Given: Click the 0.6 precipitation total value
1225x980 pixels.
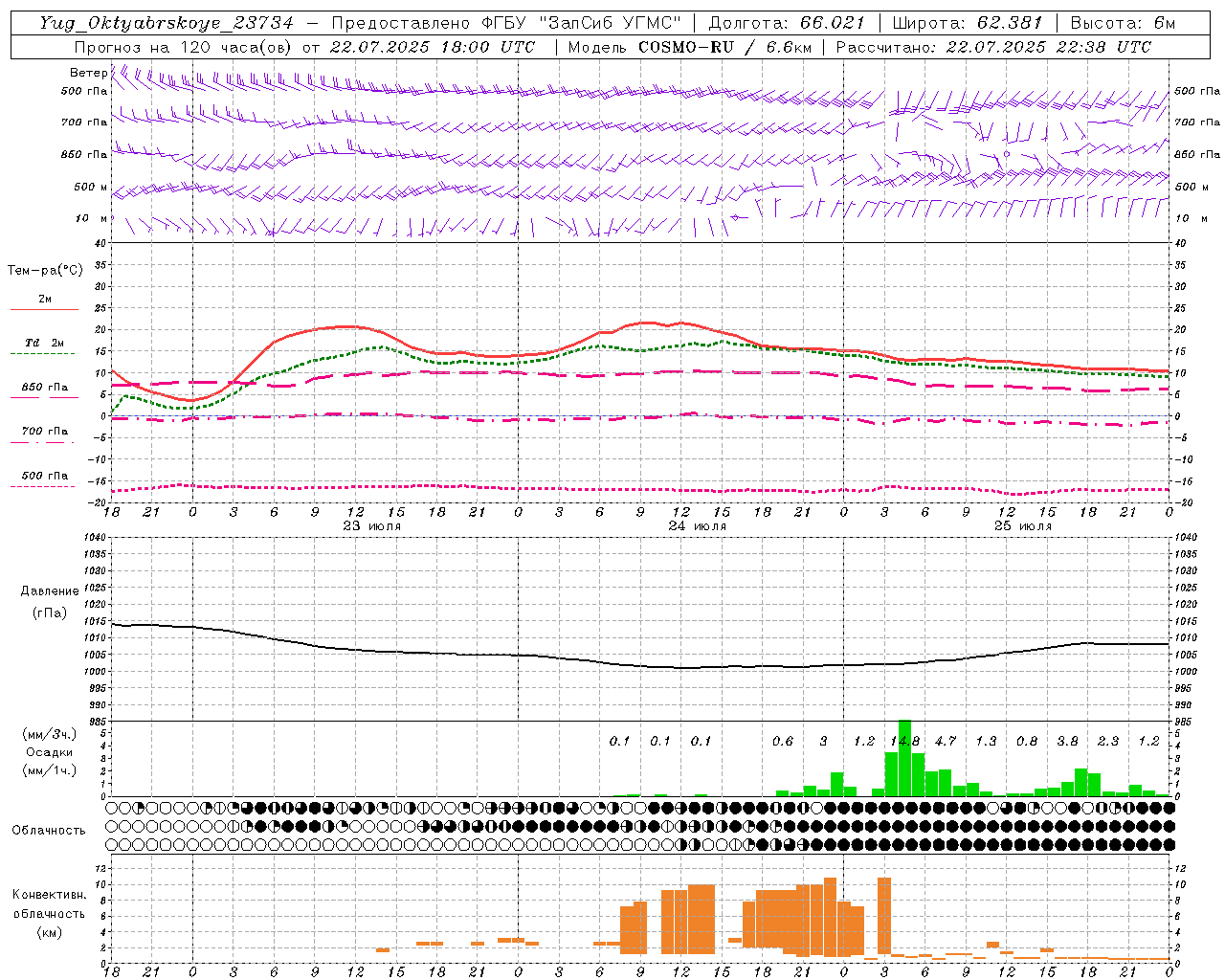Looking at the screenshot, I should (x=783, y=741).
